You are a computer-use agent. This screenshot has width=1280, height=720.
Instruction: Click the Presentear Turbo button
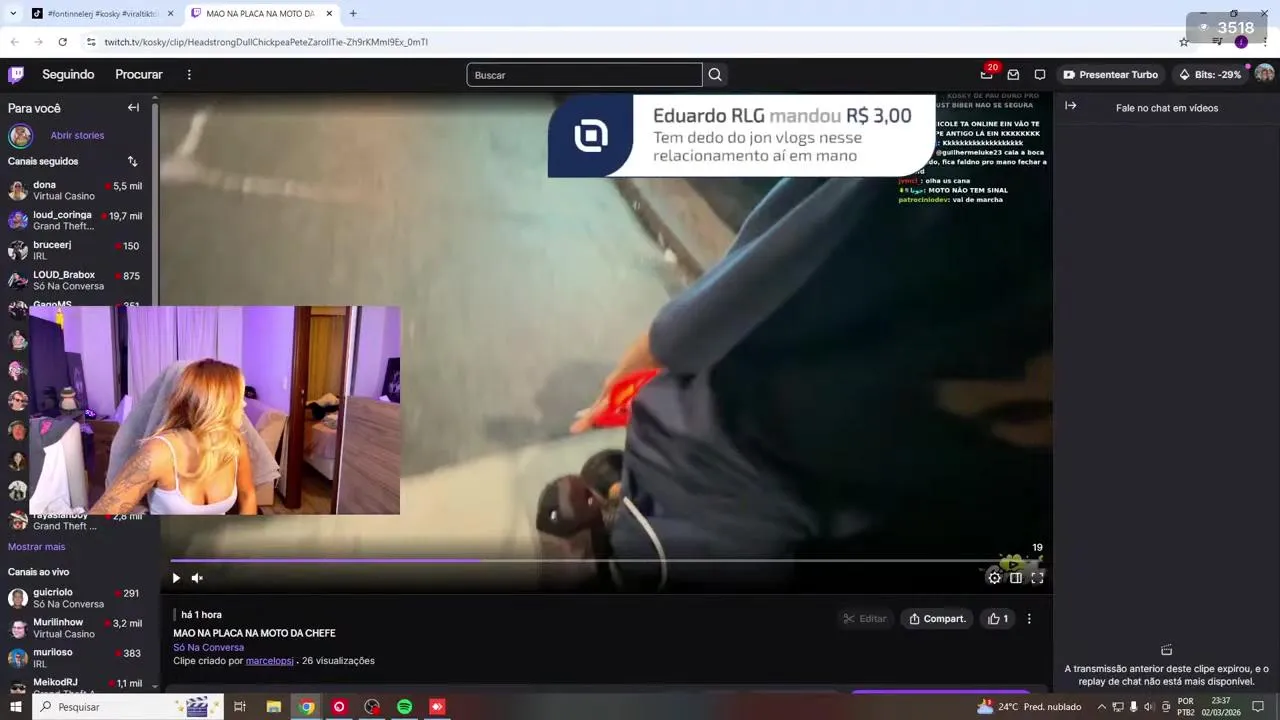point(1110,75)
